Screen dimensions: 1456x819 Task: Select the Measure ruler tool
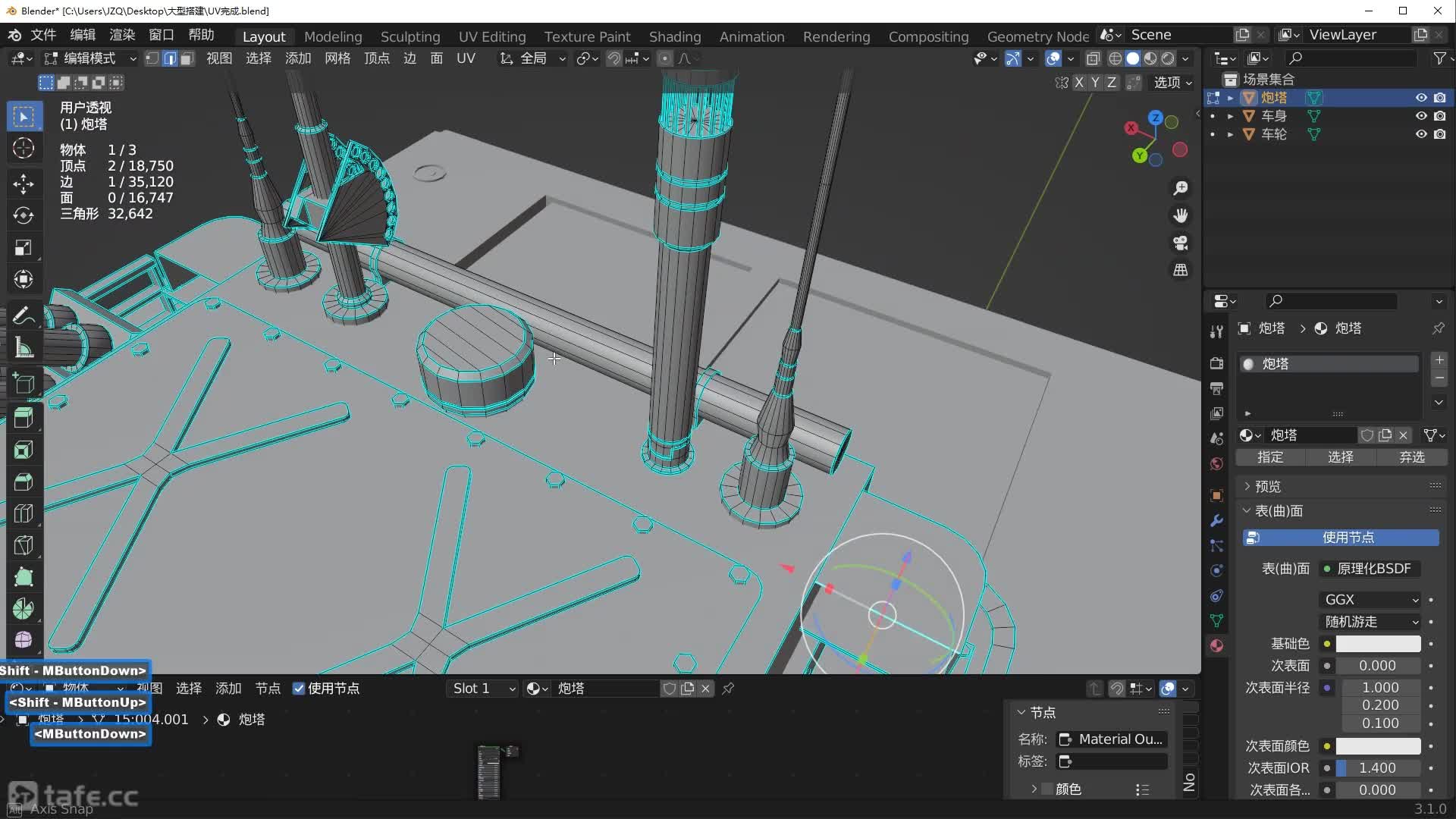(x=24, y=348)
